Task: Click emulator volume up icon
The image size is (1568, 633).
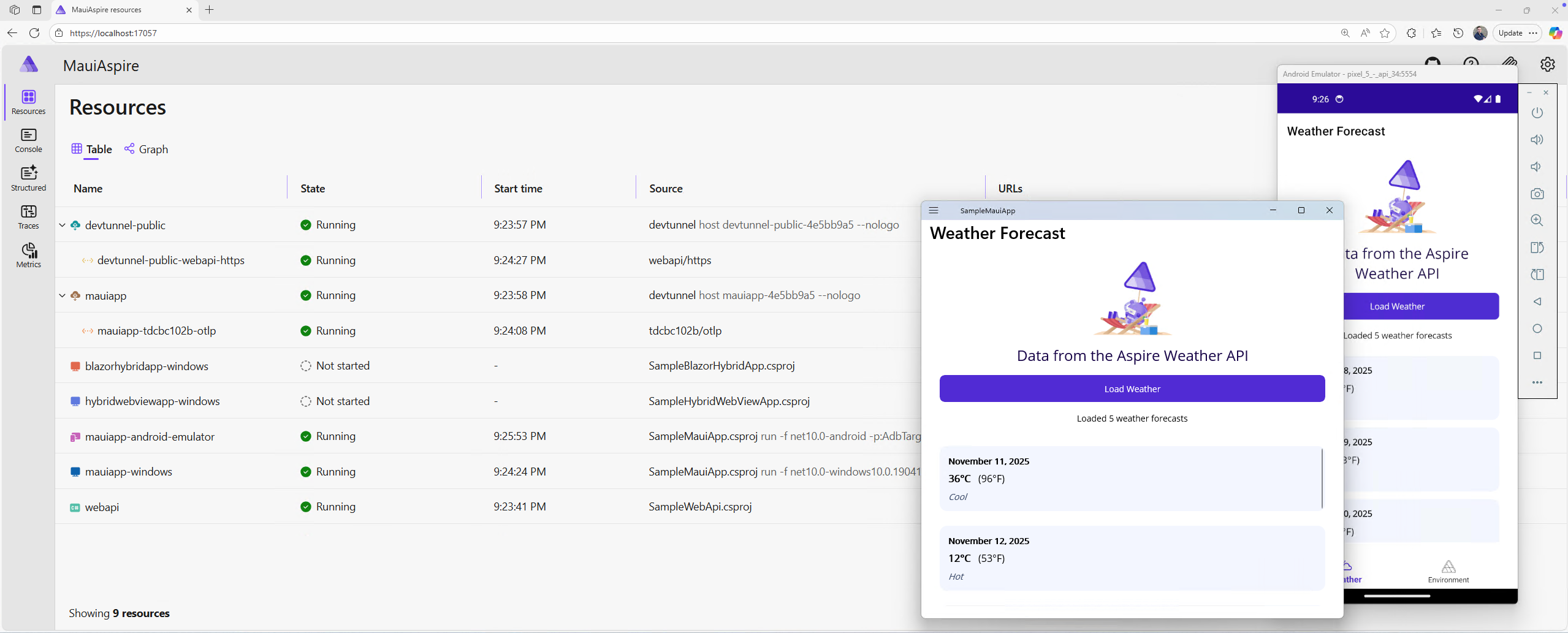Action: (x=1537, y=140)
